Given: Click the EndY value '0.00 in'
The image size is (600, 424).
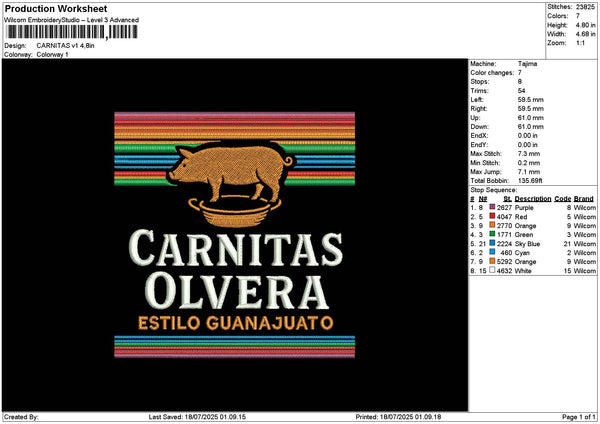Looking at the screenshot, I should (527, 145).
